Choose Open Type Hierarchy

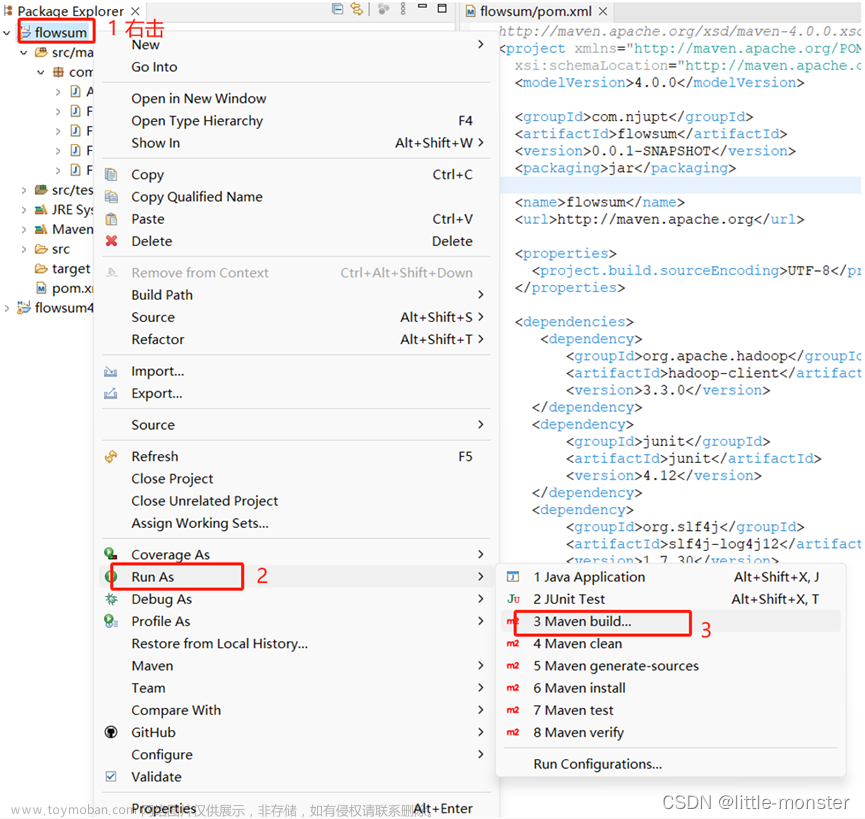pyautogui.click(x=296, y=120)
